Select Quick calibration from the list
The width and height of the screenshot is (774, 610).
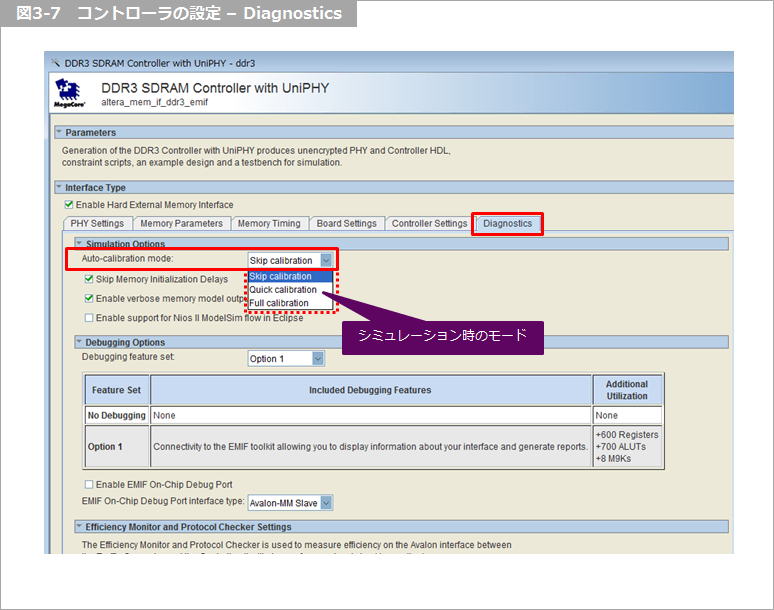coord(283,290)
